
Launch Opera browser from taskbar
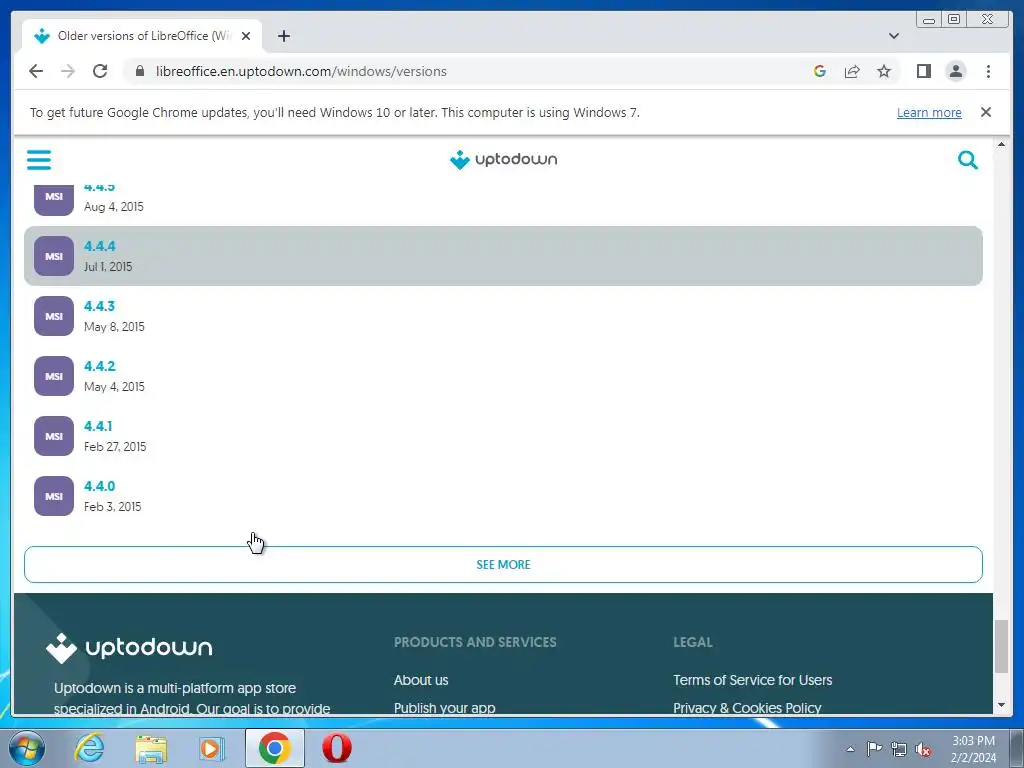click(337, 748)
